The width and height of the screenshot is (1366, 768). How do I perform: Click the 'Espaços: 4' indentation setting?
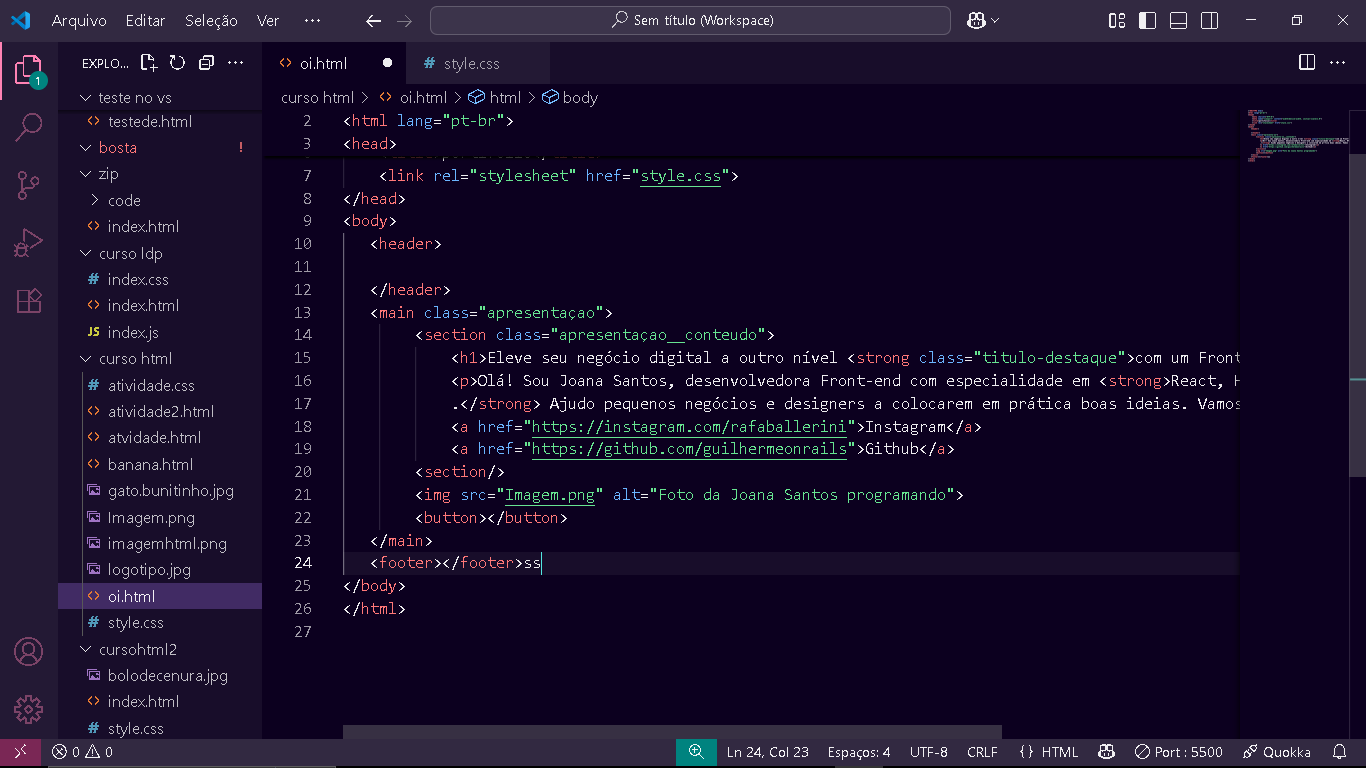tap(859, 752)
